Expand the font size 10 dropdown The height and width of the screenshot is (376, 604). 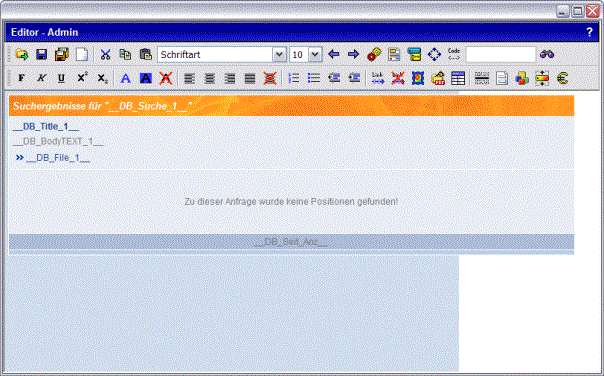(305, 54)
